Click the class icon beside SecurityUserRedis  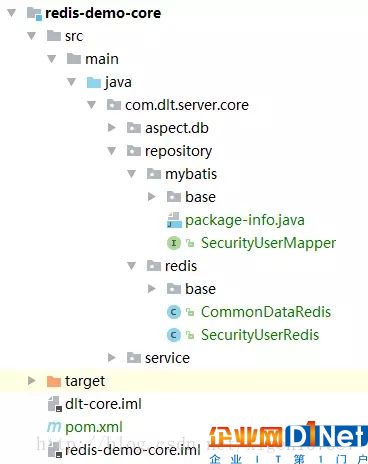tap(174, 335)
